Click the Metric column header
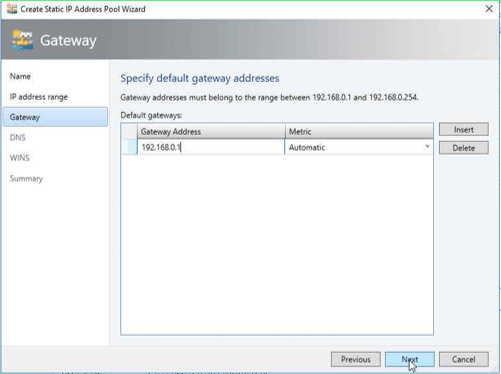 (x=359, y=131)
